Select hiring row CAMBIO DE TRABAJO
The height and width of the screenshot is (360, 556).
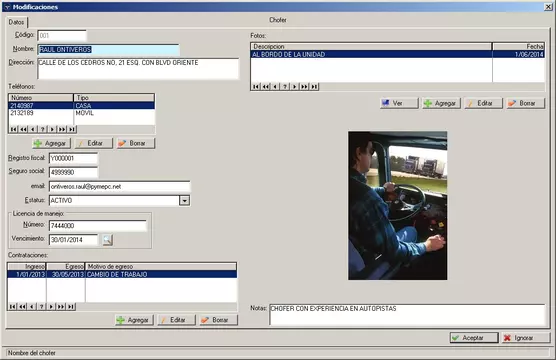(122, 274)
